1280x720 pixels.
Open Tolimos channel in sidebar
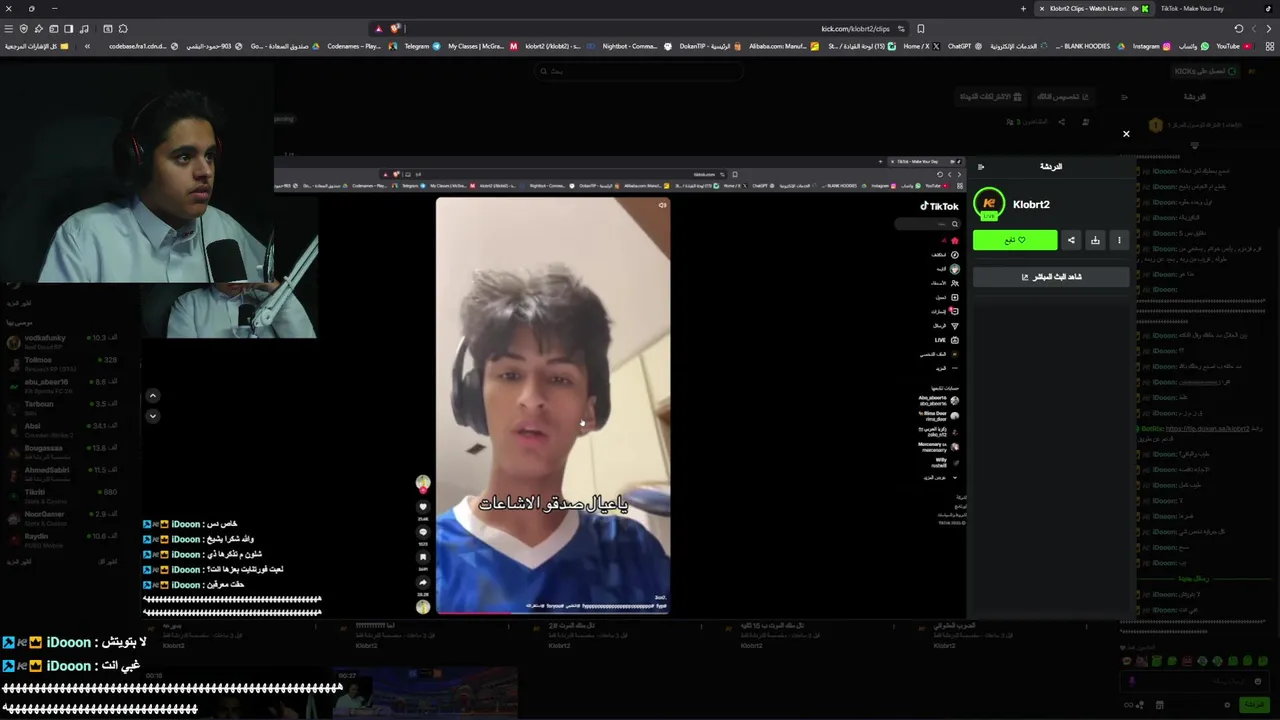(x=62, y=364)
